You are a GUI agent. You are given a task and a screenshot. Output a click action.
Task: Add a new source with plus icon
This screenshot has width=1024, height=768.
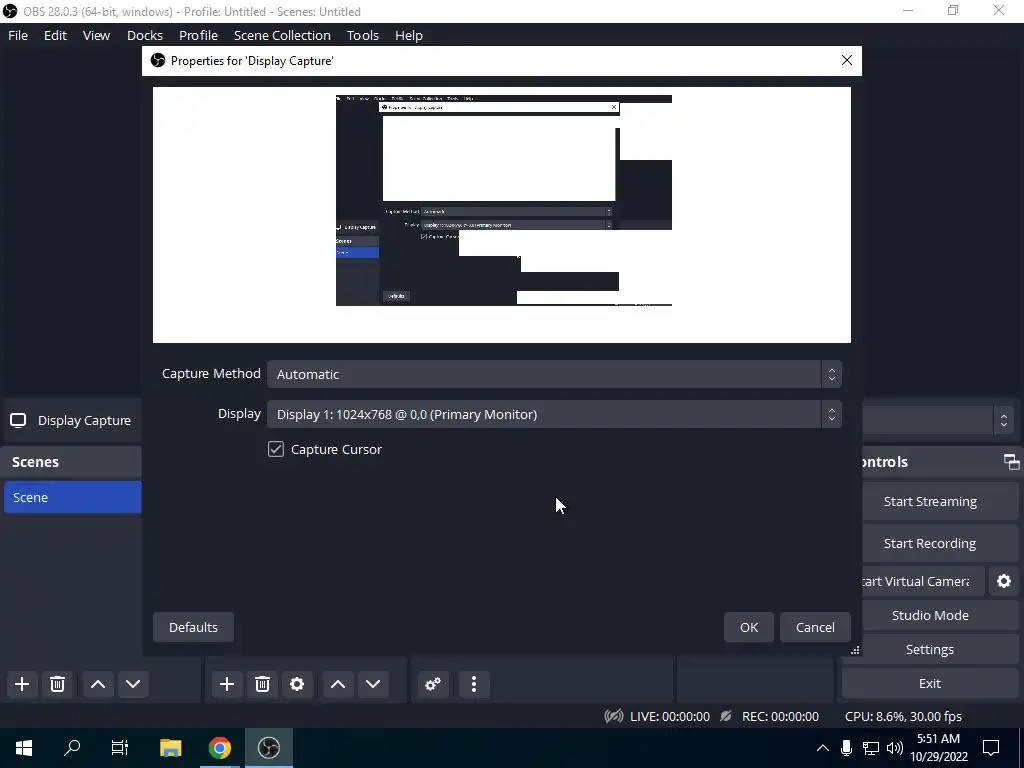pyautogui.click(x=227, y=684)
